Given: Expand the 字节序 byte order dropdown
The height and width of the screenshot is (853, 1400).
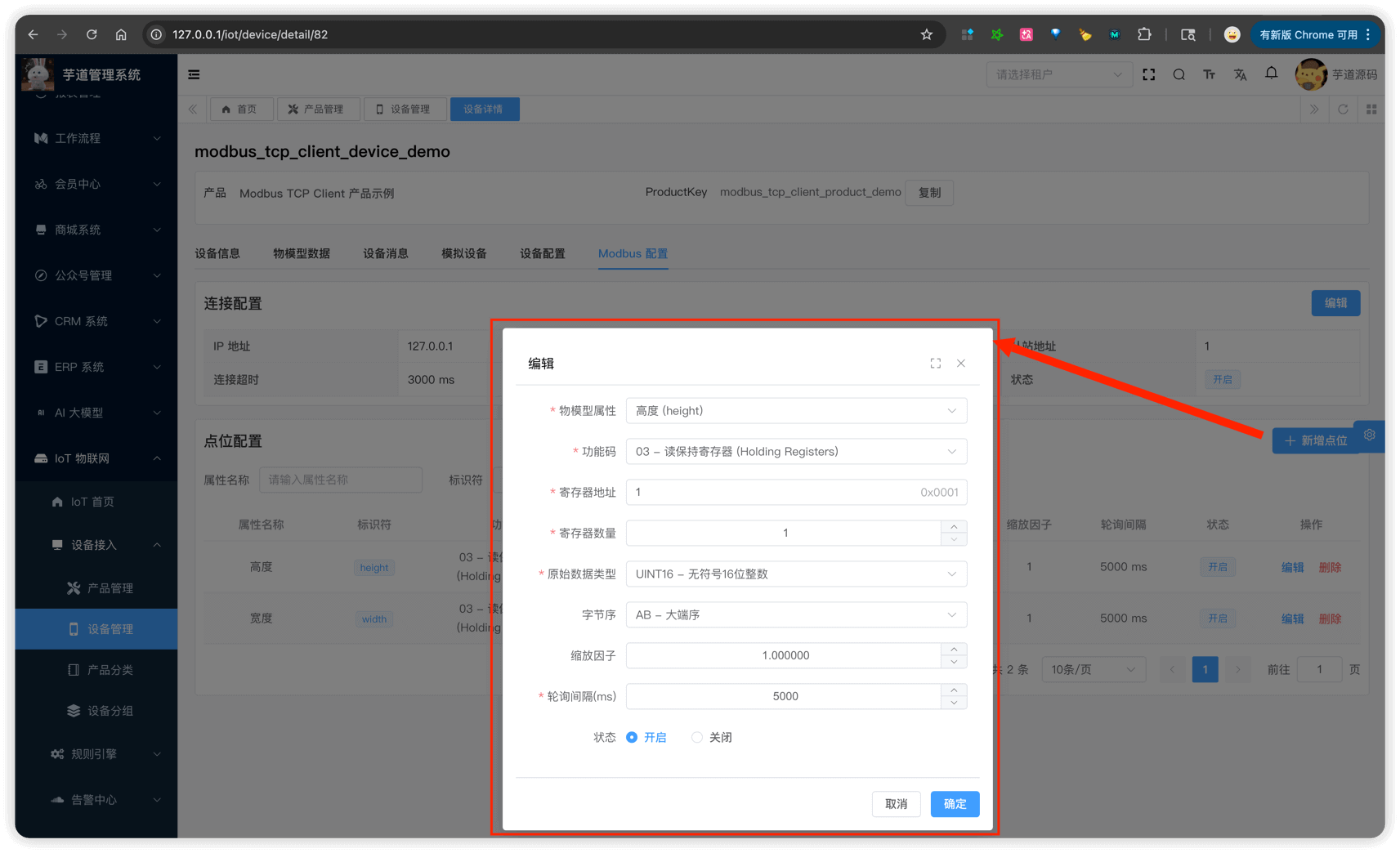Looking at the screenshot, I should coord(795,615).
